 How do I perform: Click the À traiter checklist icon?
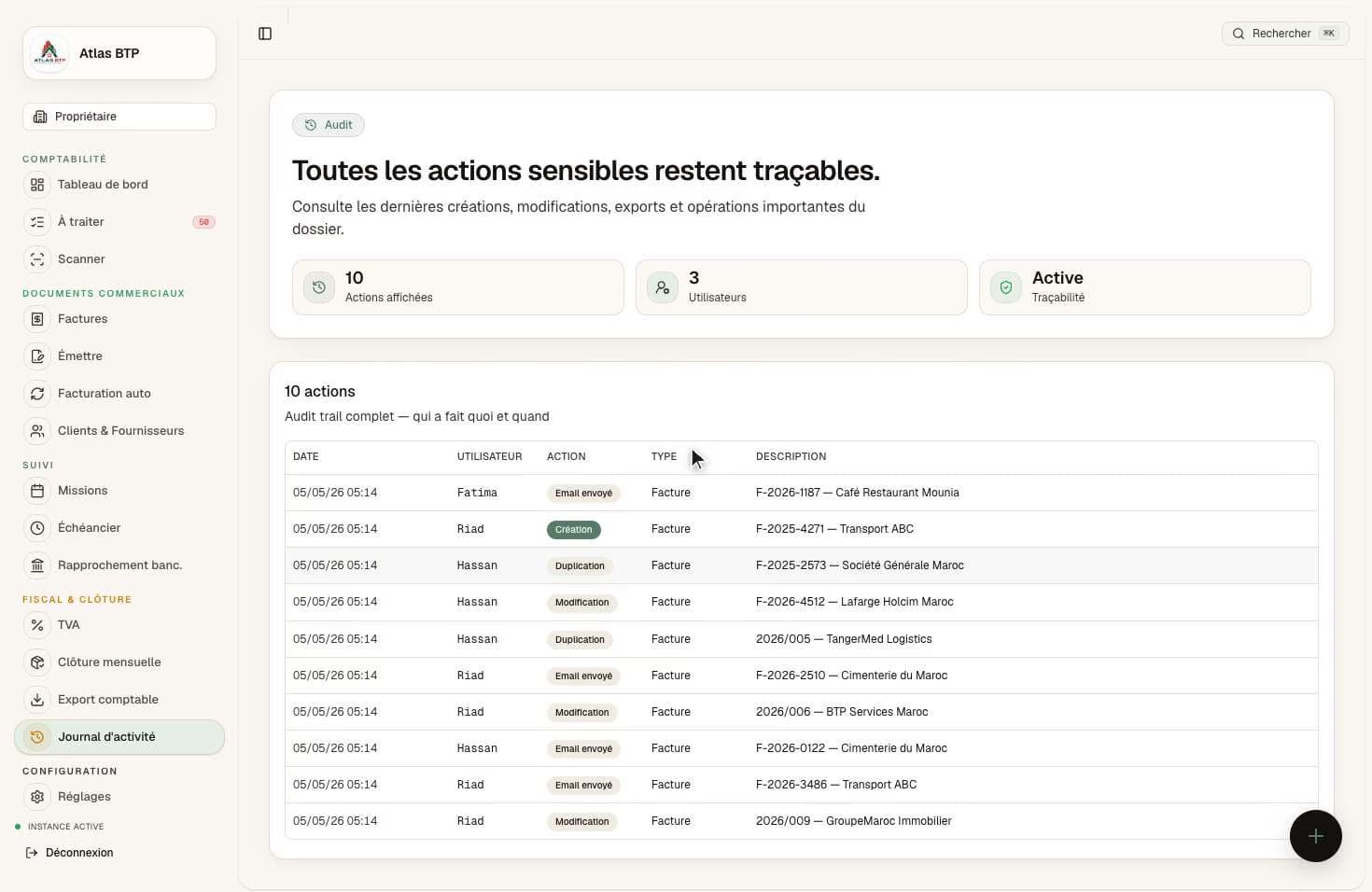click(37, 222)
